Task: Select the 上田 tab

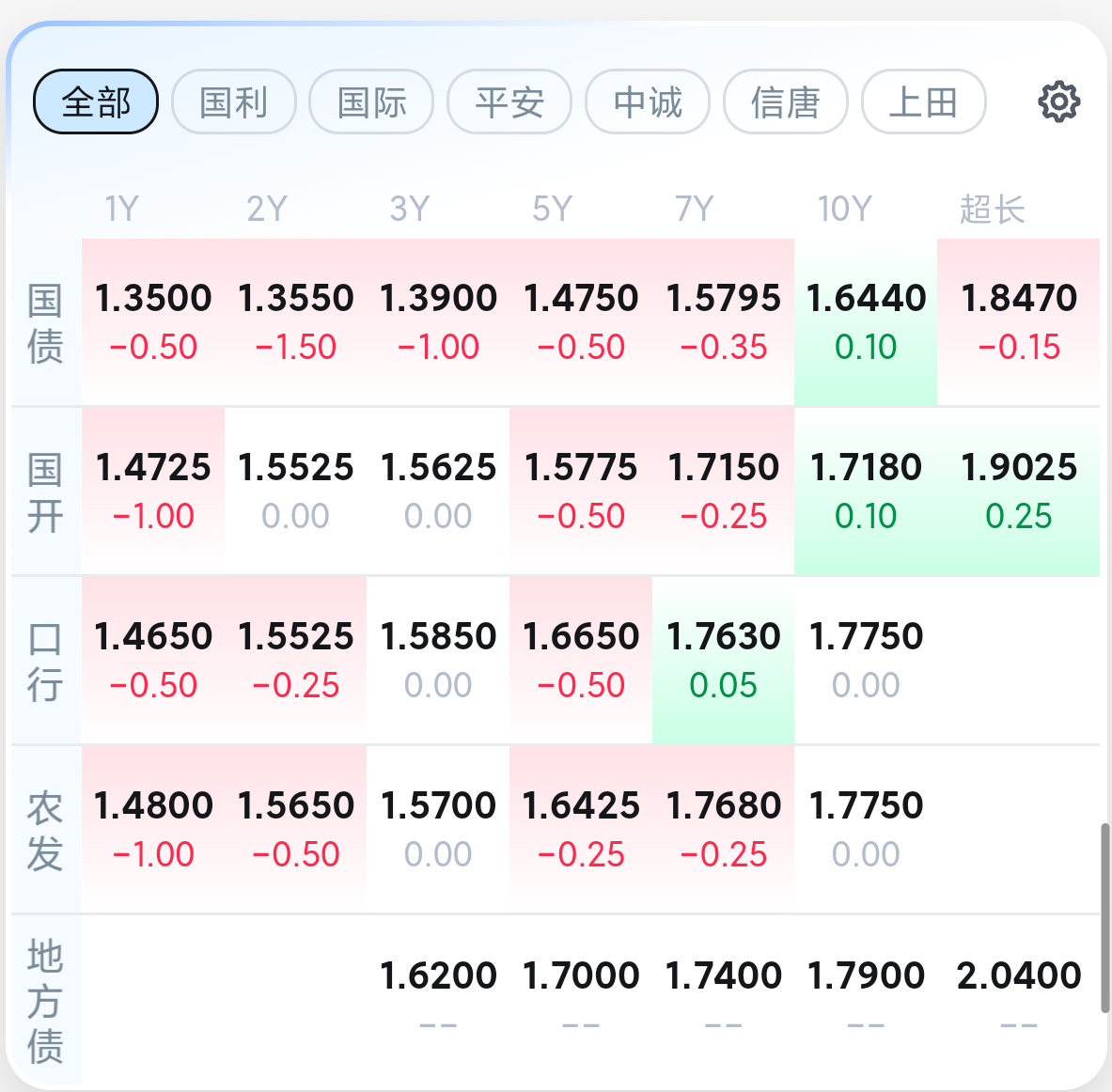Action: click(923, 102)
